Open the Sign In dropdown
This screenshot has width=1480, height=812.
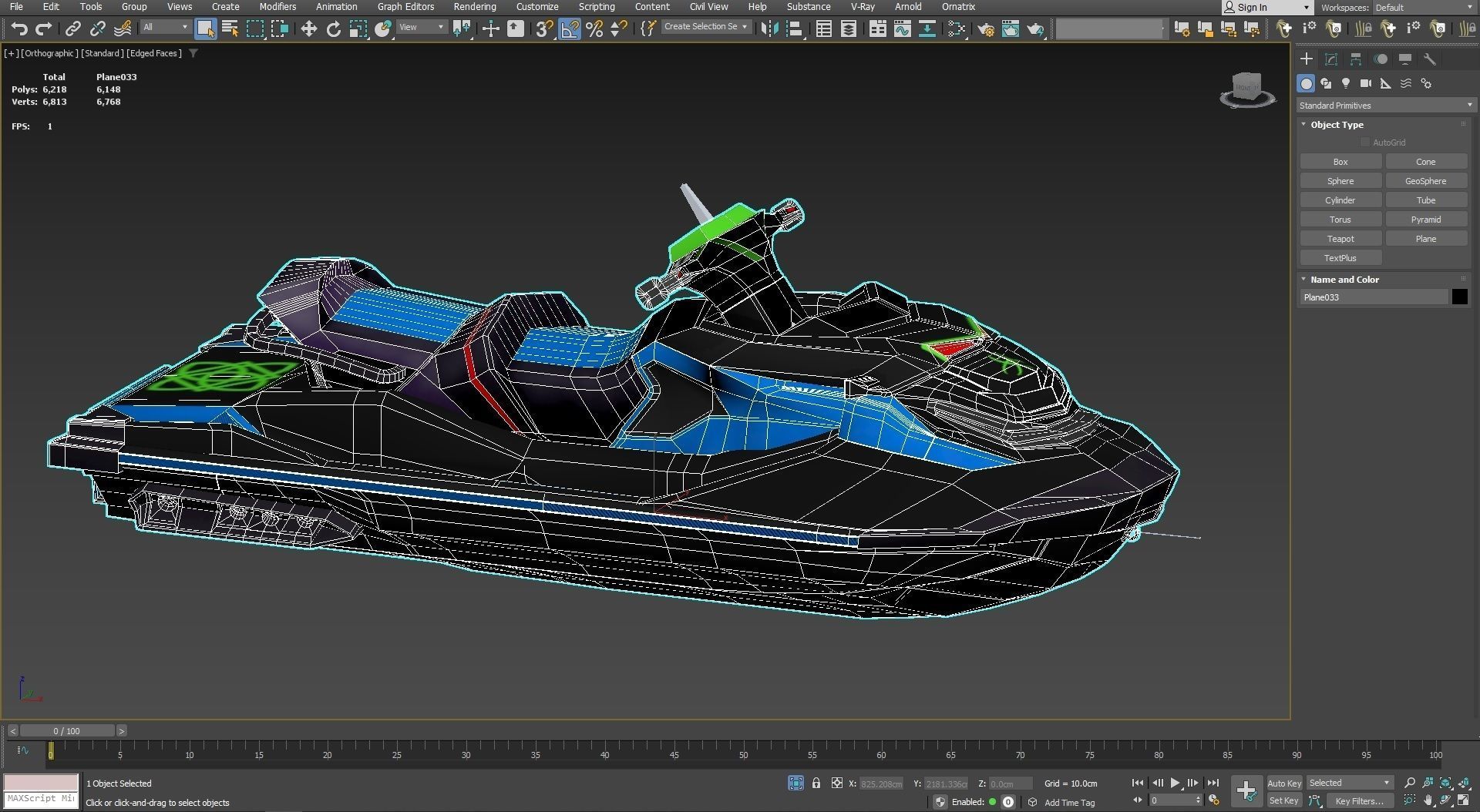[x=1266, y=8]
